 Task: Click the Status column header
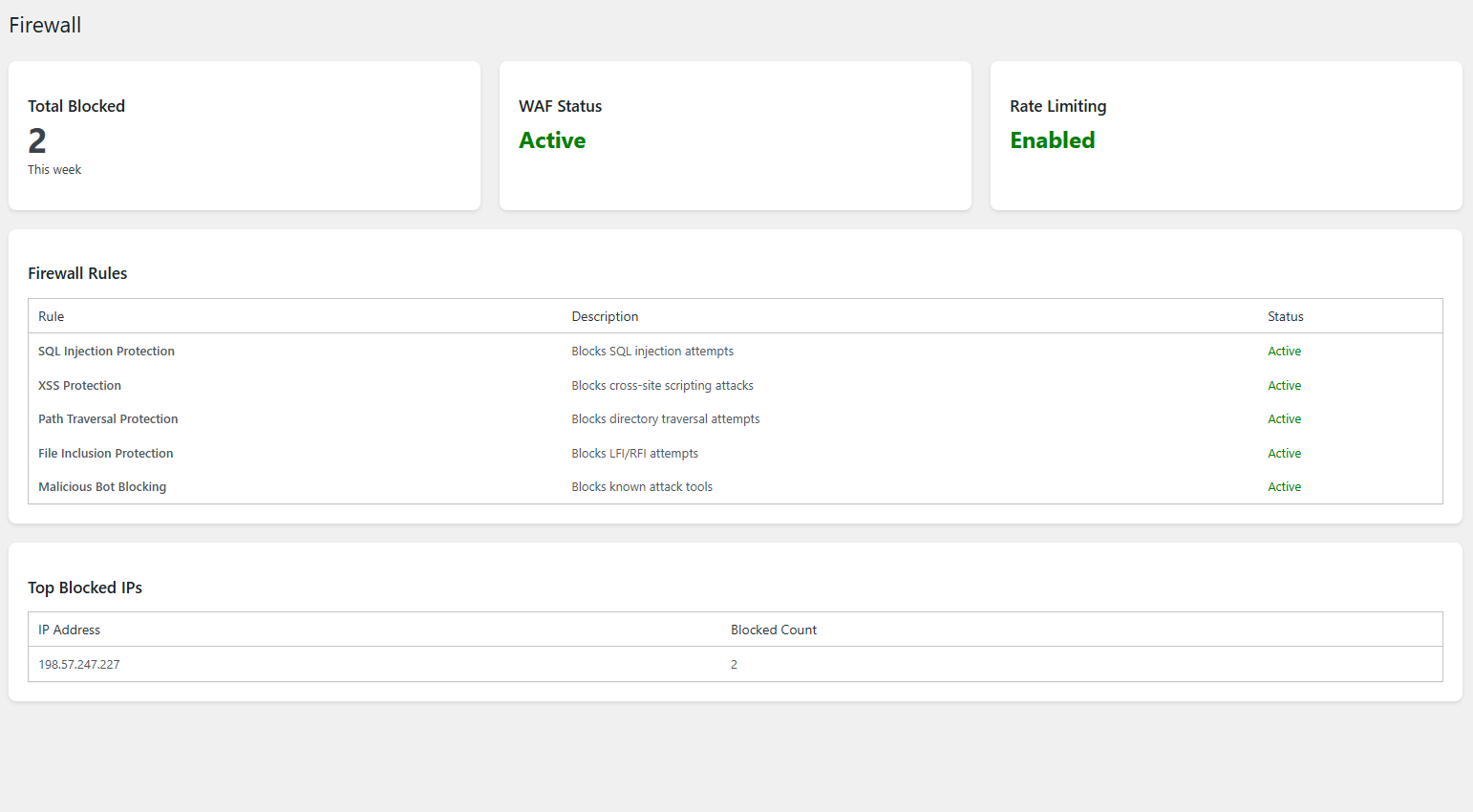click(x=1285, y=316)
